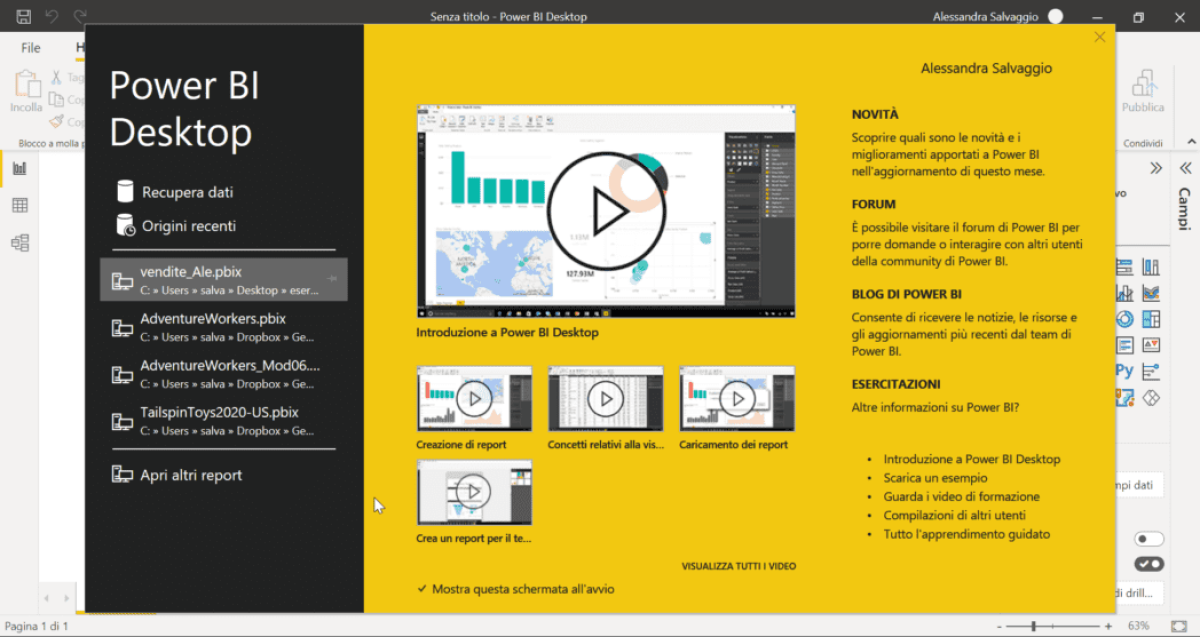1200x637 pixels.
Task: Open the FORUM heading link
Action: coord(872,204)
